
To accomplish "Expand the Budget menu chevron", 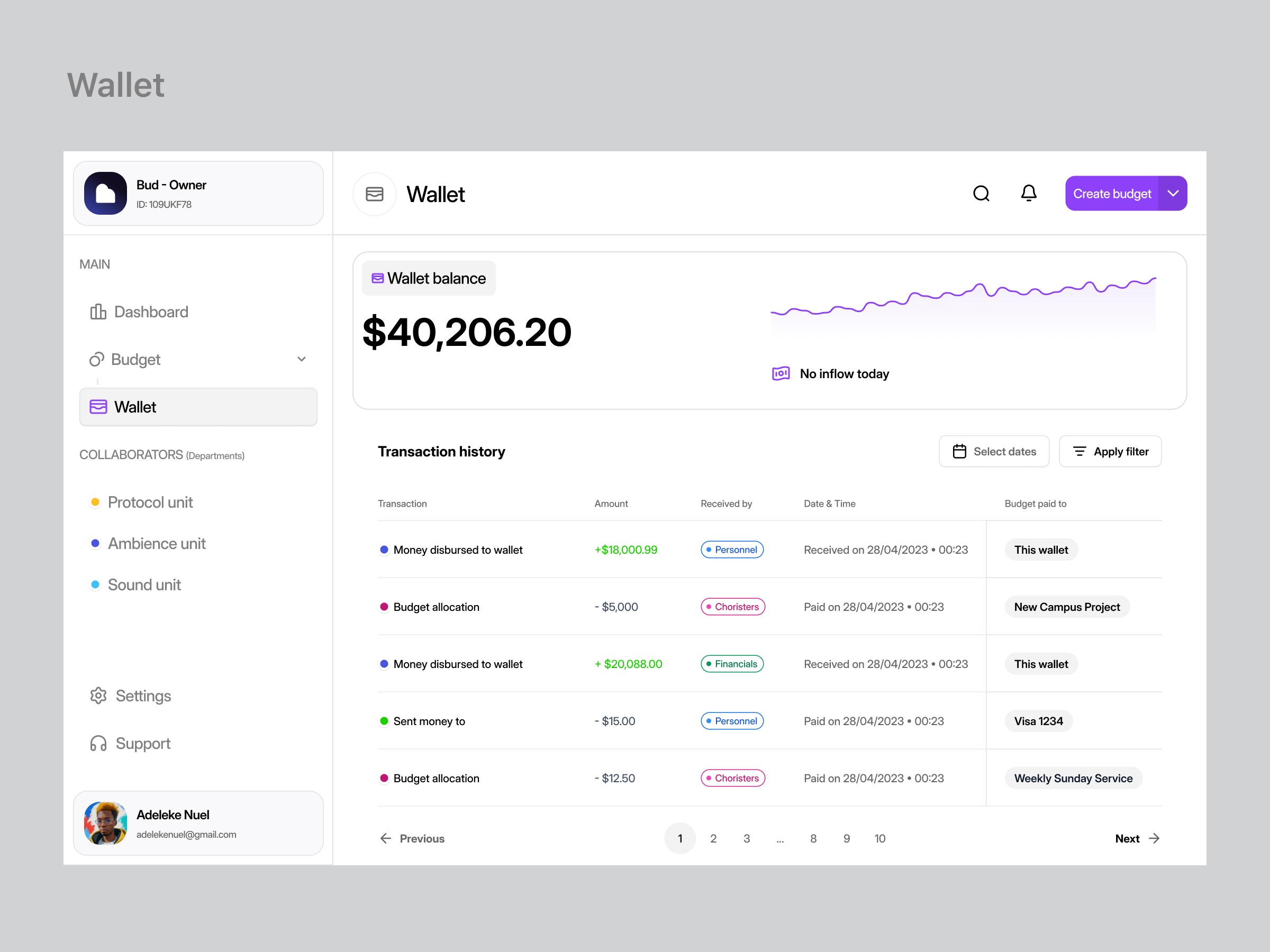I will click(302, 359).
